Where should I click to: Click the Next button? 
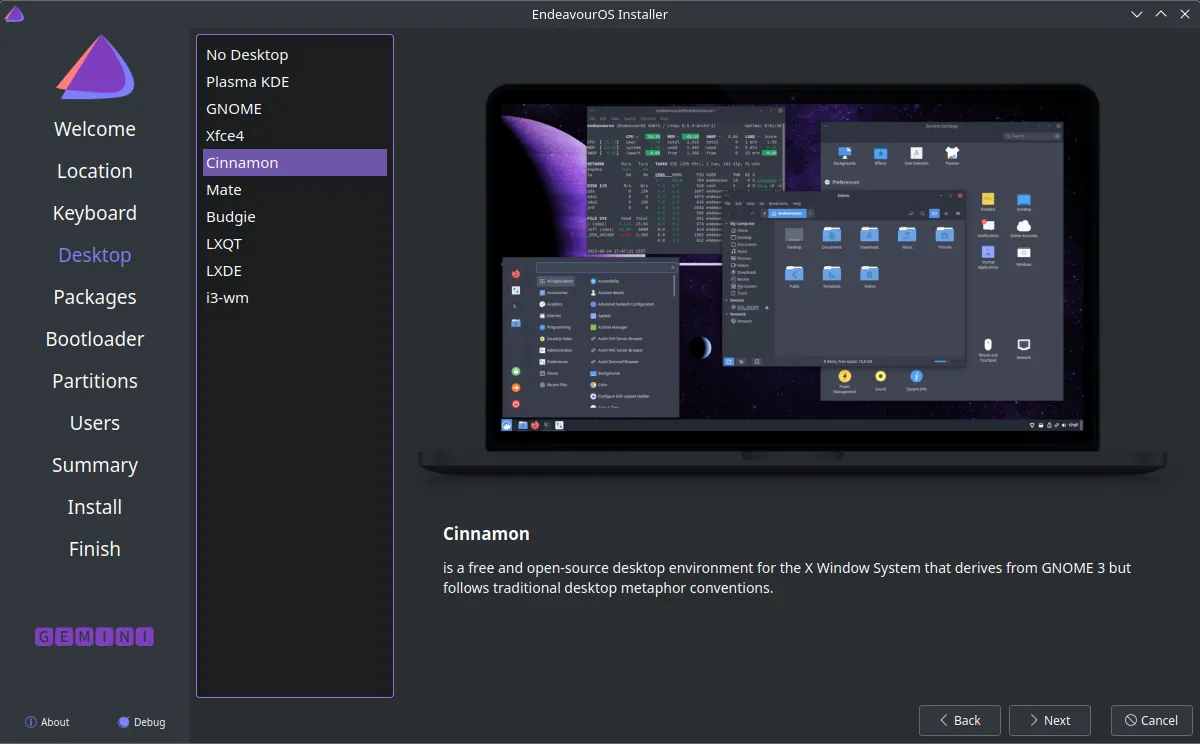(1050, 720)
